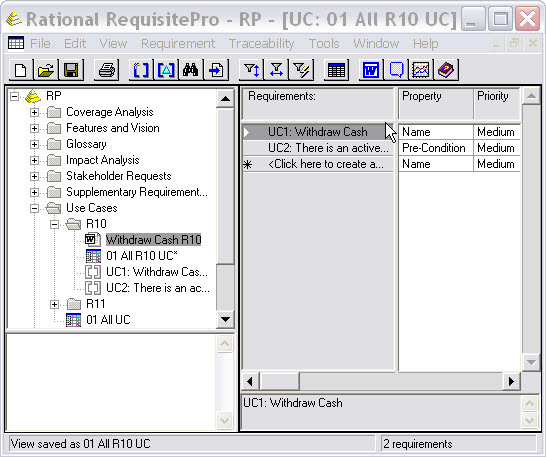
Task: Select the Withdraw Cash R10 document
Action: pyautogui.click(x=154, y=240)
